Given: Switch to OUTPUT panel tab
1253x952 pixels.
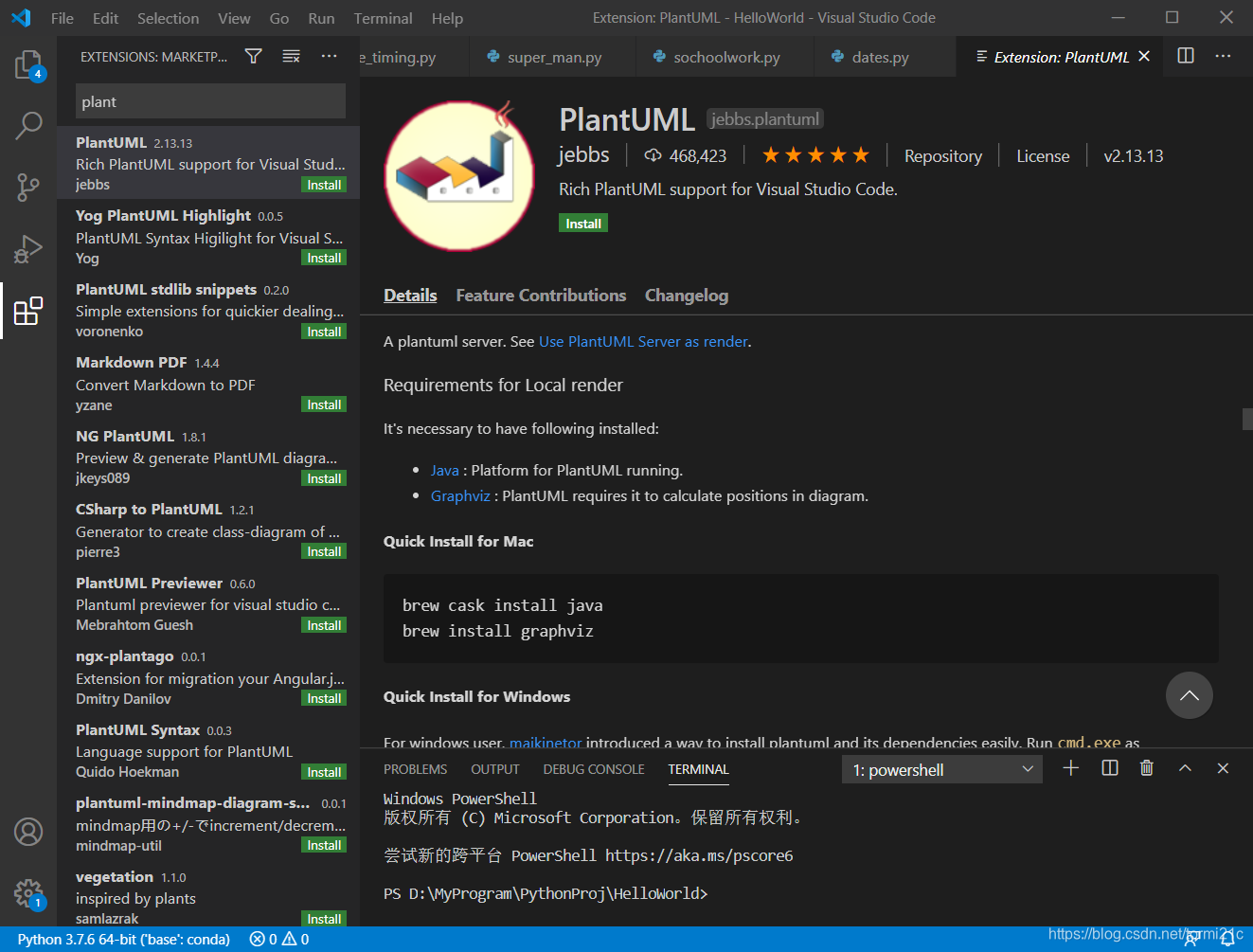Looking at the screenshot, I should pyautogui.click(x=495, y=769).
